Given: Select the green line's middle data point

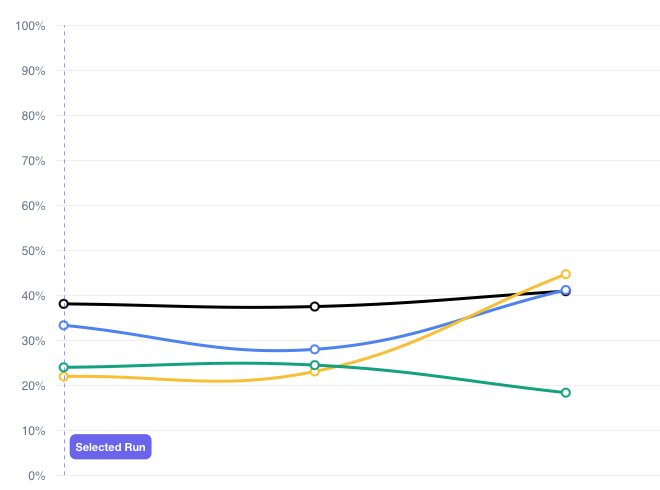Looking at the screenshot, I should click(315, 365).
